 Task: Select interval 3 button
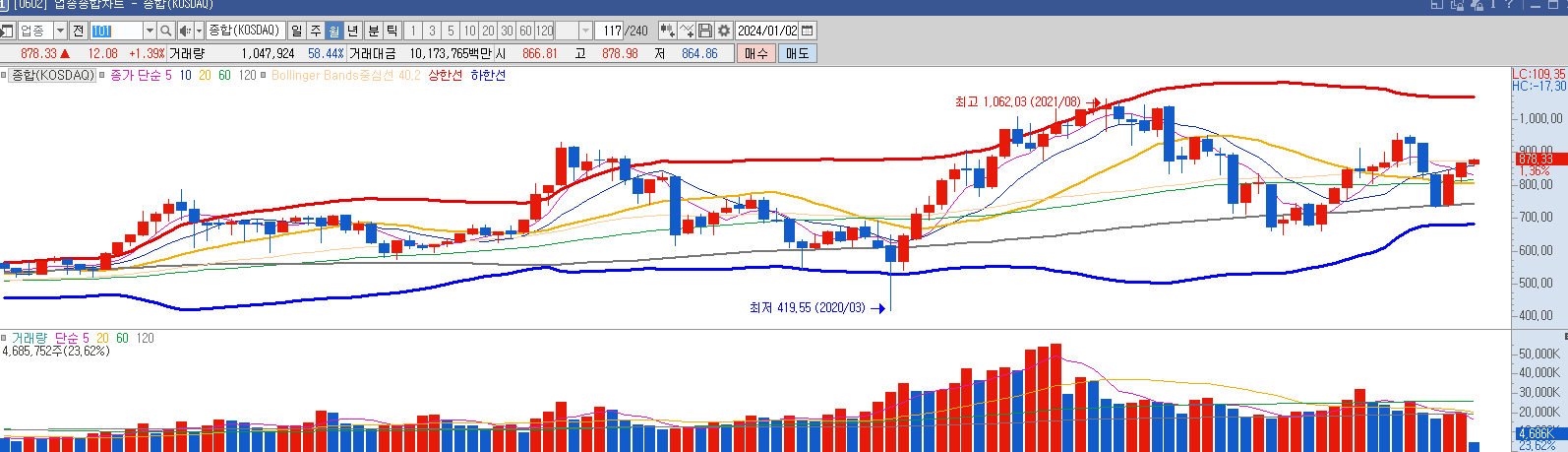[x=432, y=31]
